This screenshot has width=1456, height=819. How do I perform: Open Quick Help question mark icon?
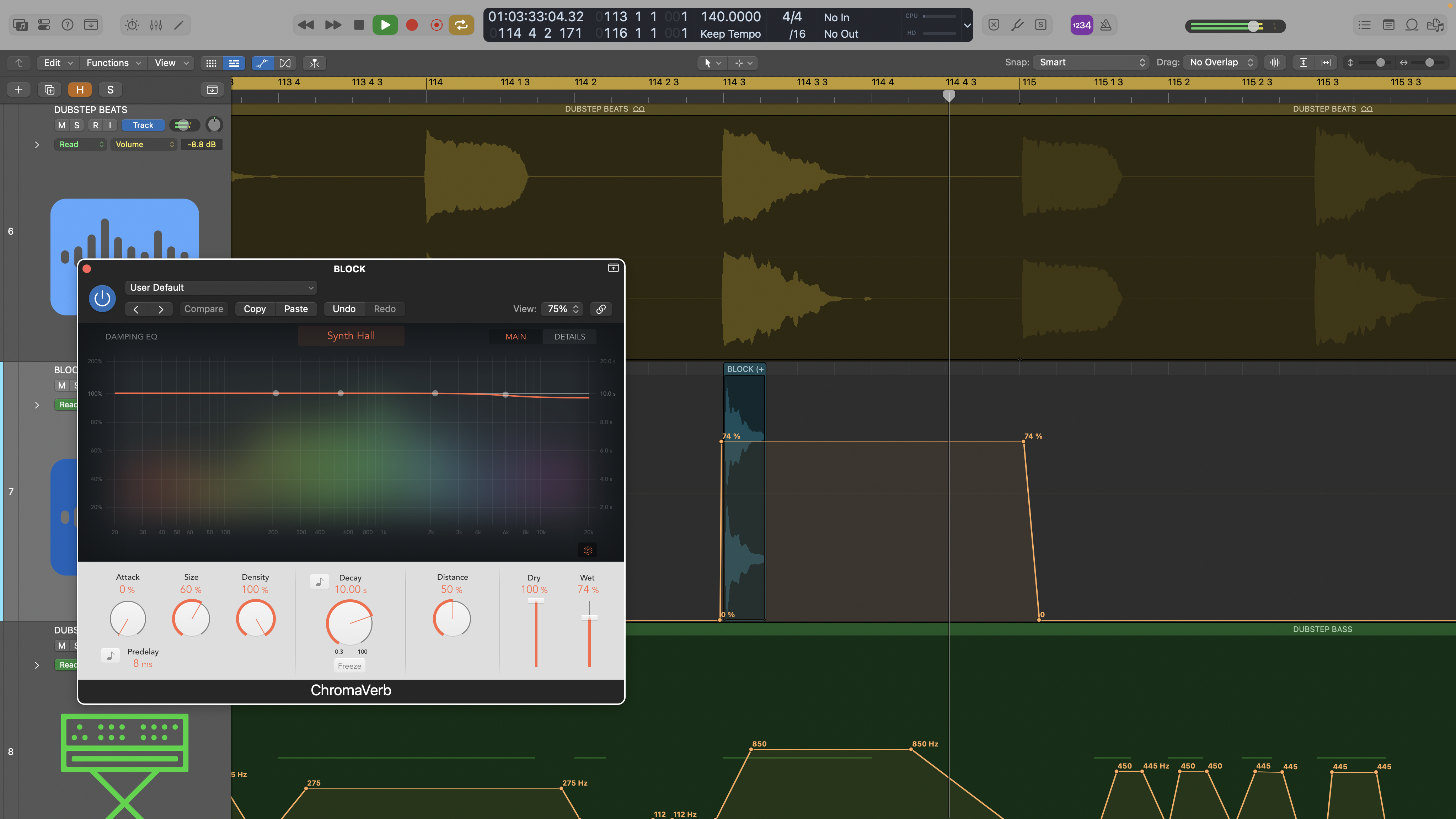point(67,25)
